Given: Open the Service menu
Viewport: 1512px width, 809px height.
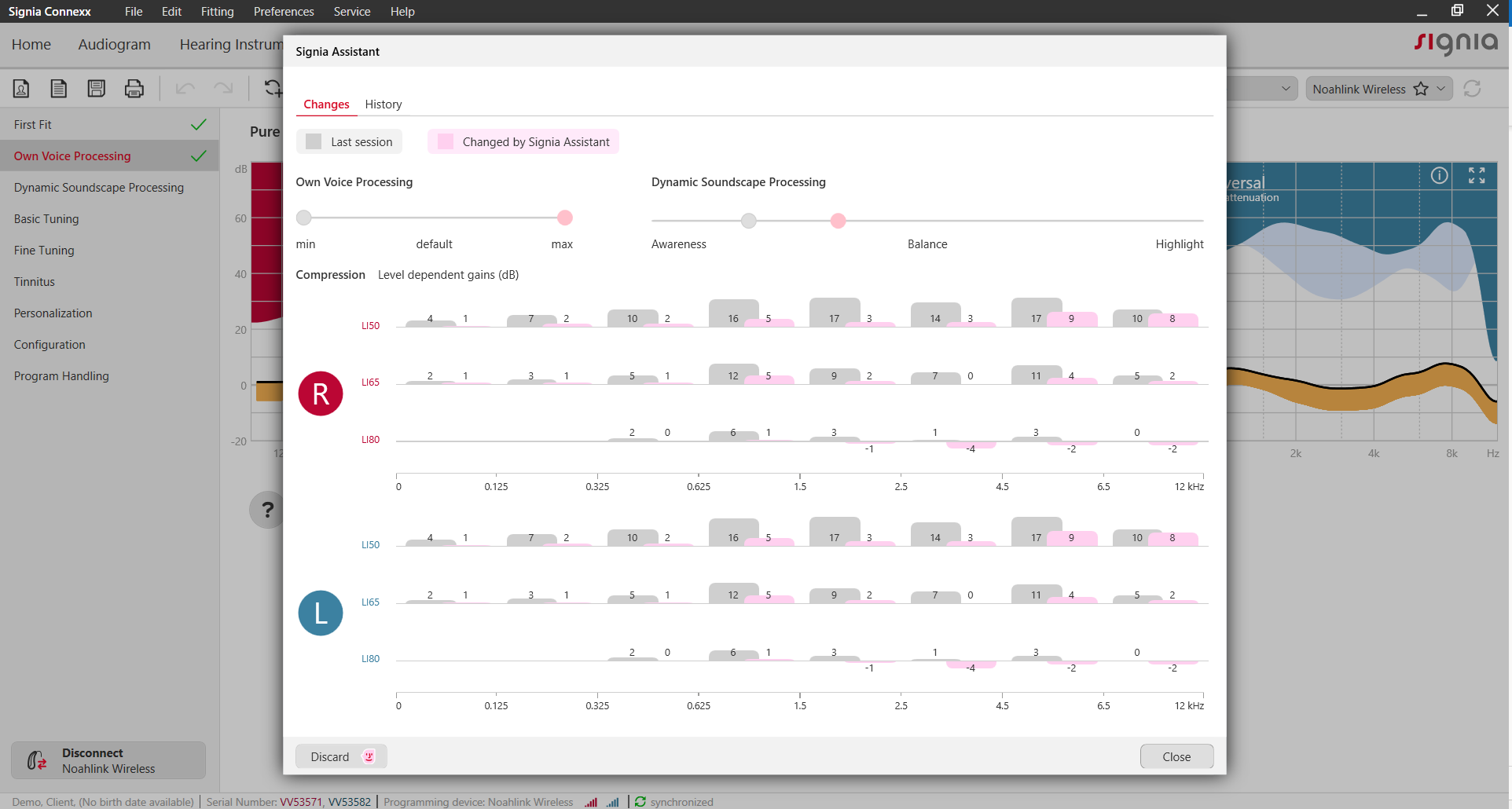Looking at the screenshot, I should point(352,11).
